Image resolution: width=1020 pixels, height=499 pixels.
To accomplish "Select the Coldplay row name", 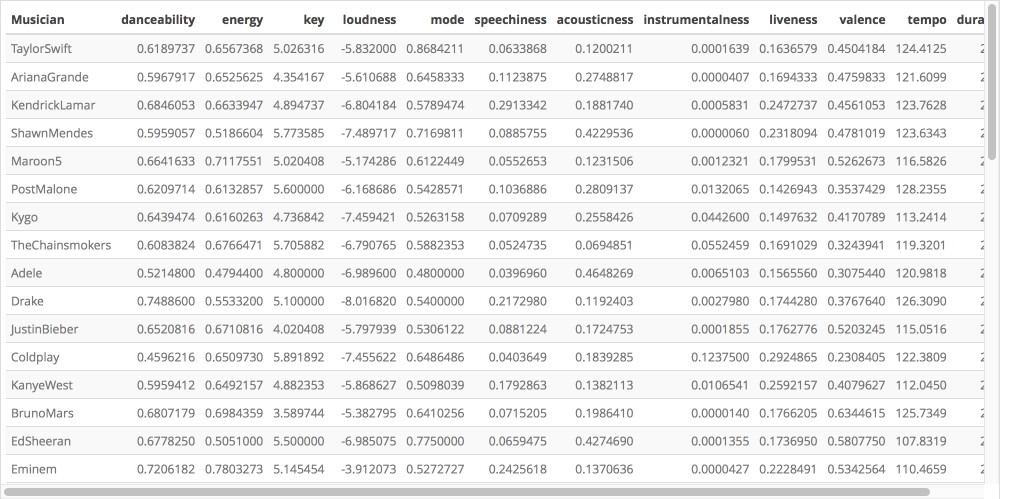I will (35, 357).
